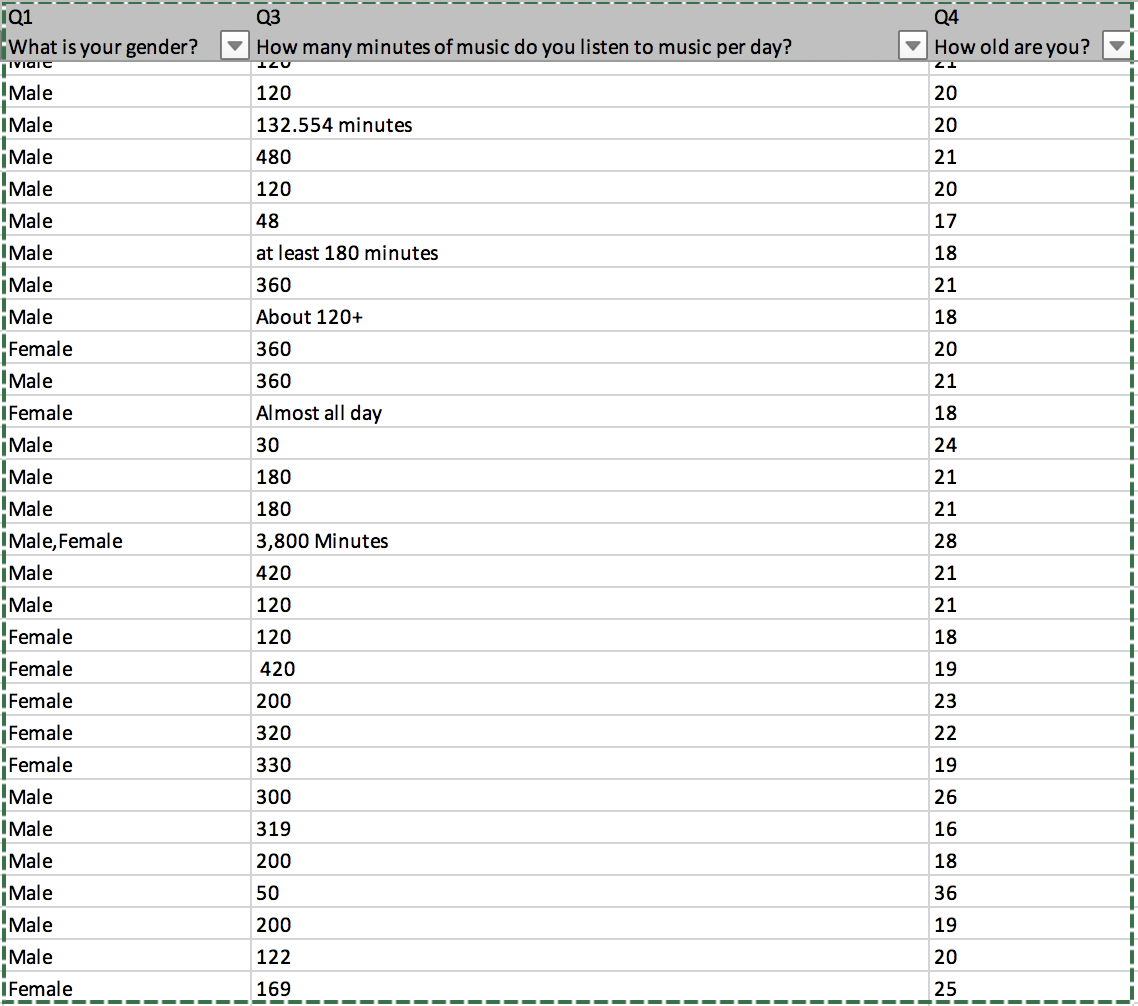
Task: Select the cell containing 48
Action: coord(590,221)
